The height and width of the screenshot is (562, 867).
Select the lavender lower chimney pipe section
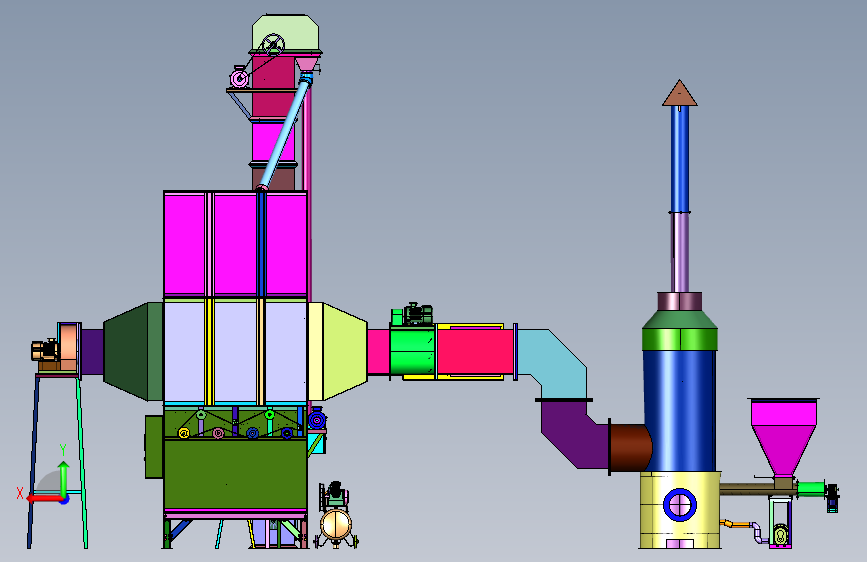680,253
